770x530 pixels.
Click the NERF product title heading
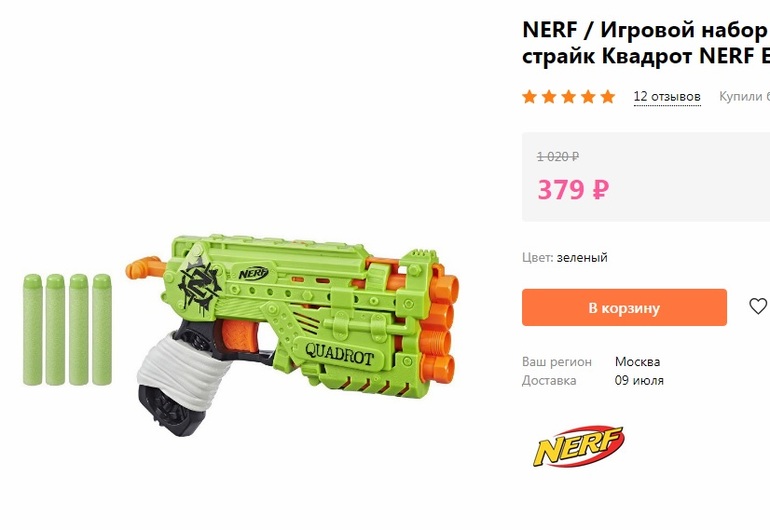coord(646,43)
